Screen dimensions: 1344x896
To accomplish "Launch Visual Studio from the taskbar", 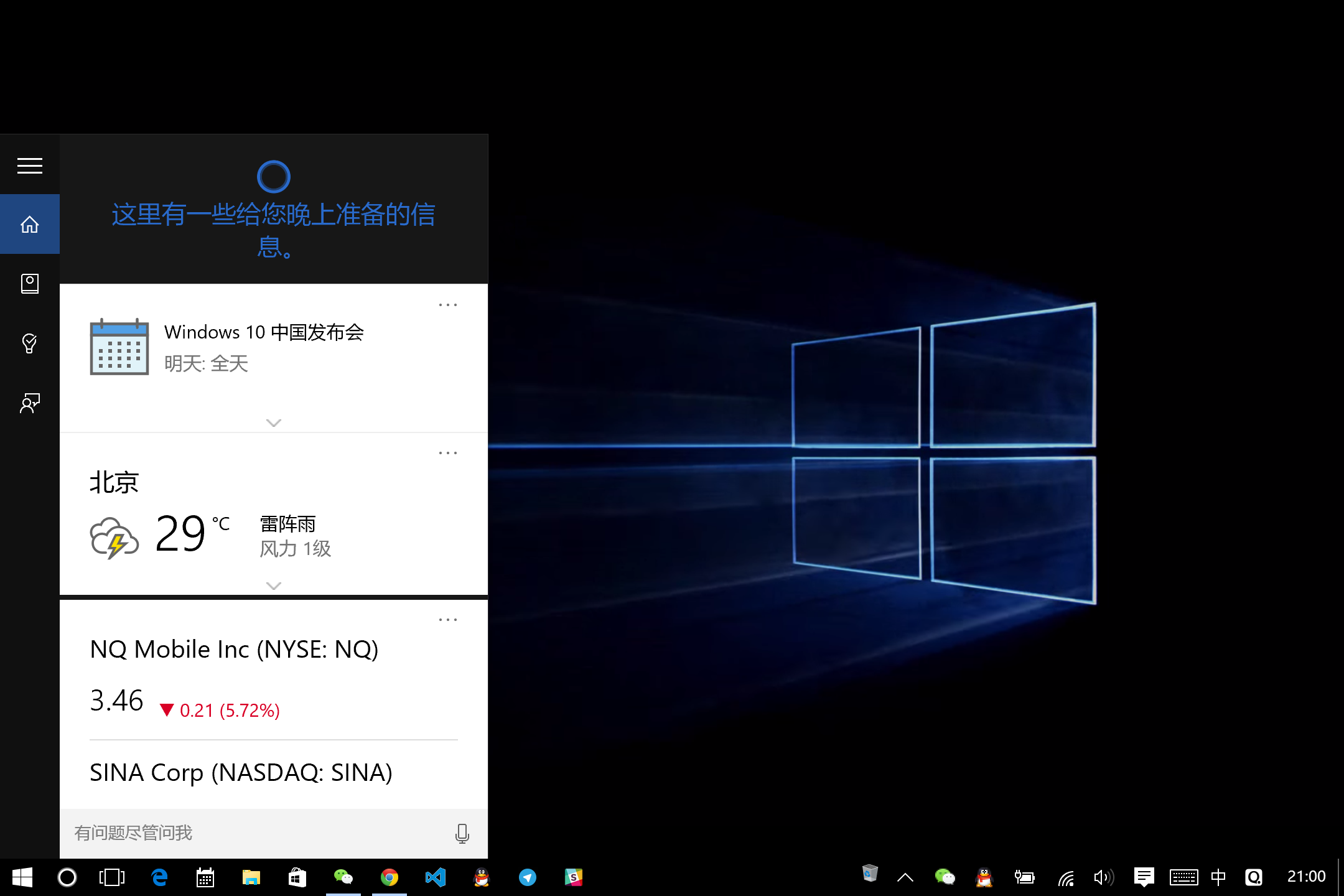I will [x=435, y=877].
